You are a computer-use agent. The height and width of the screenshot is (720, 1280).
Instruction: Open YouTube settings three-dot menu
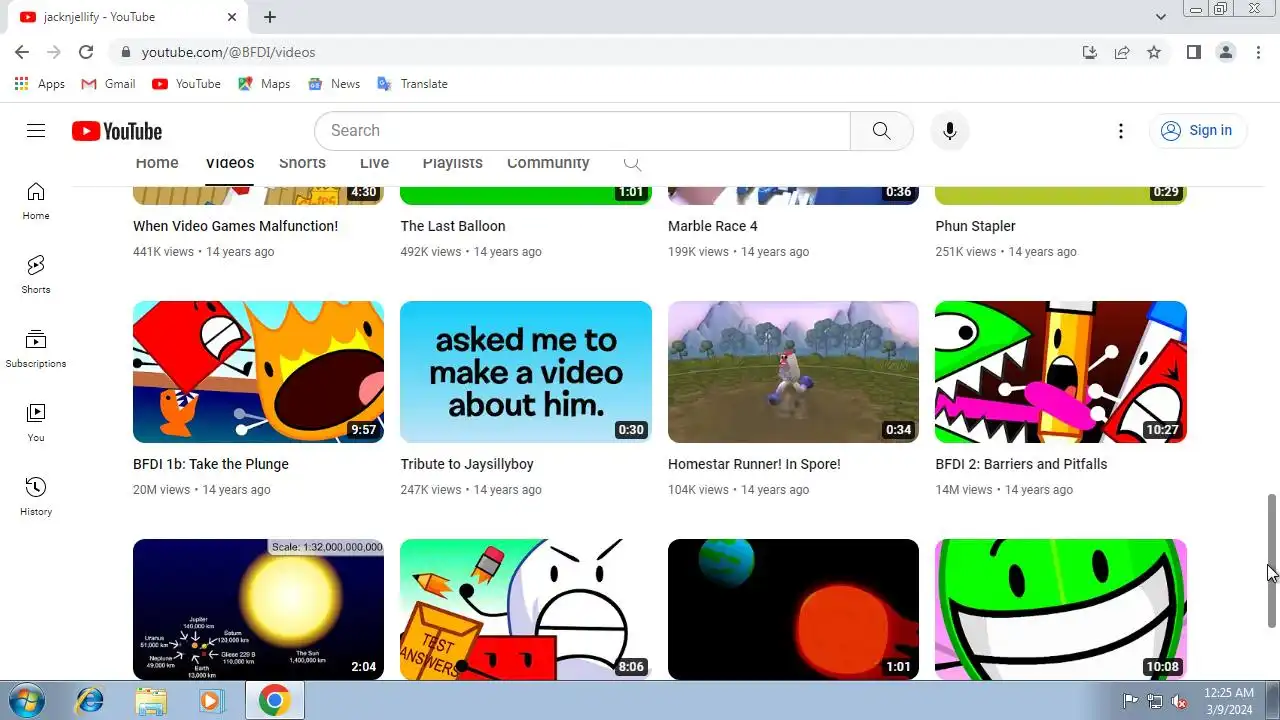tap(1121, 131)
